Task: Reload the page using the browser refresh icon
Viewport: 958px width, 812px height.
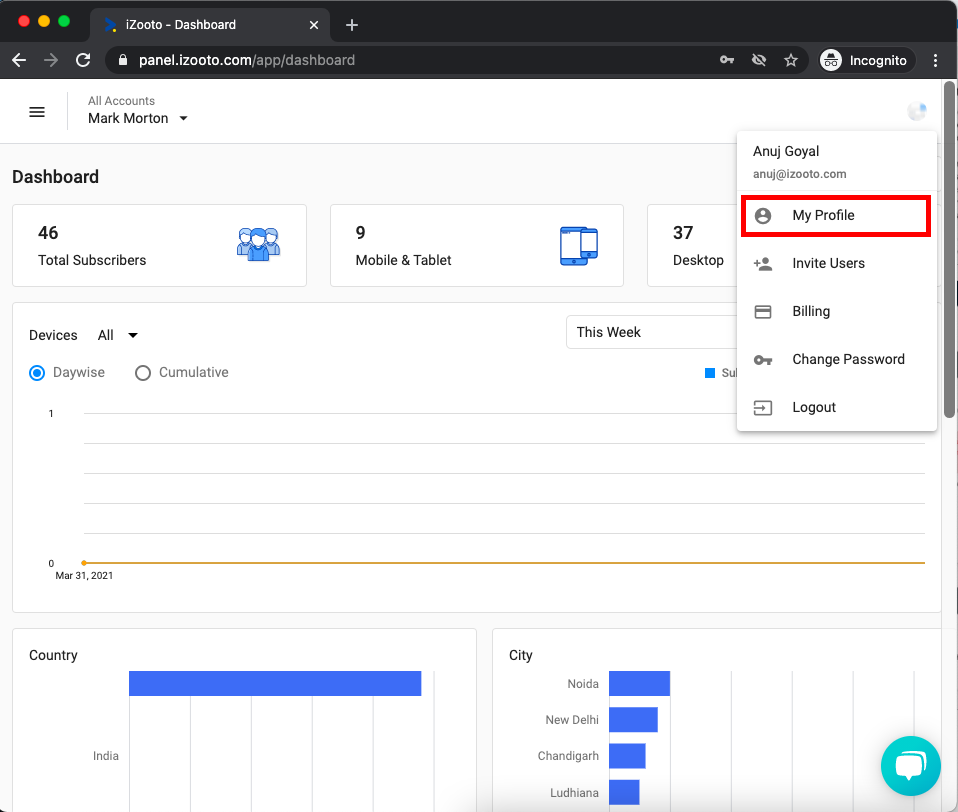Action: coord(83,60)
